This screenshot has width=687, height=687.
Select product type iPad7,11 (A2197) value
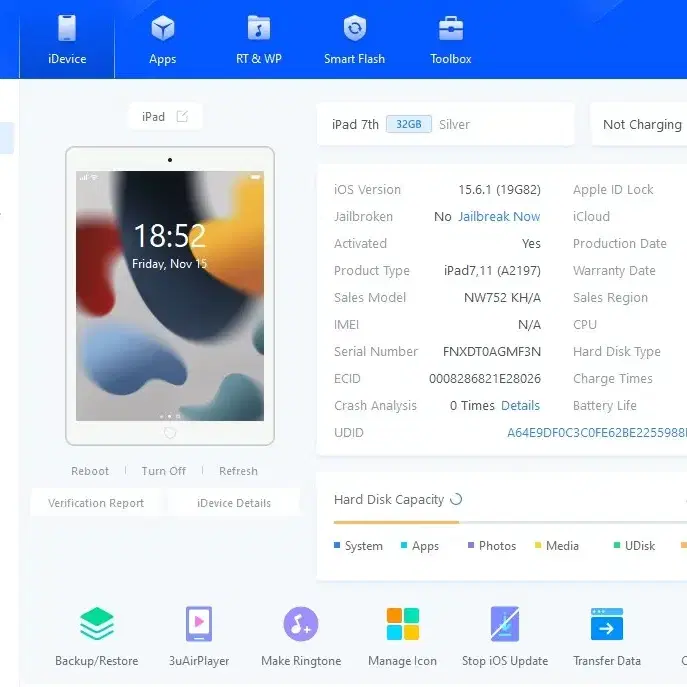click(492, 271)
